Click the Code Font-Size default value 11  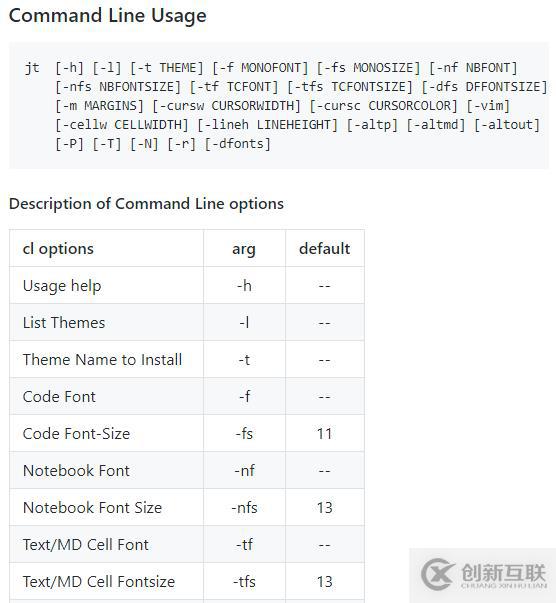[325, 434]
